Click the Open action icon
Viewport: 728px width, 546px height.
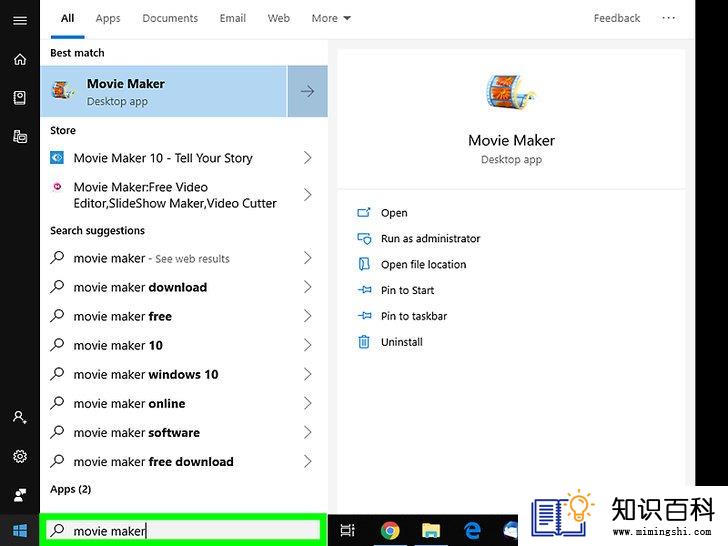pyautogui.click(x=364, y=213)
